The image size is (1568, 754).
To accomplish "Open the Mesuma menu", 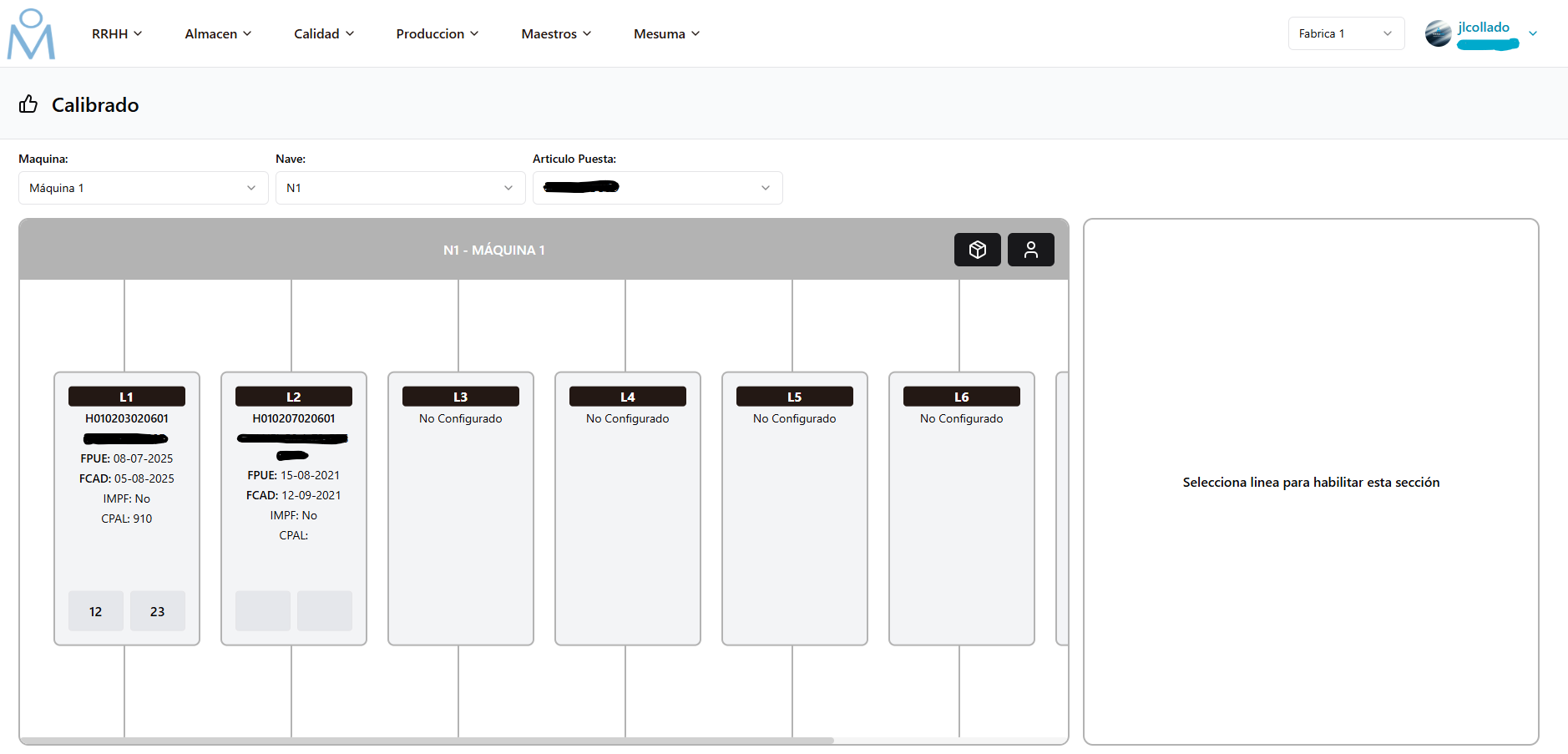I will [666, 33].
